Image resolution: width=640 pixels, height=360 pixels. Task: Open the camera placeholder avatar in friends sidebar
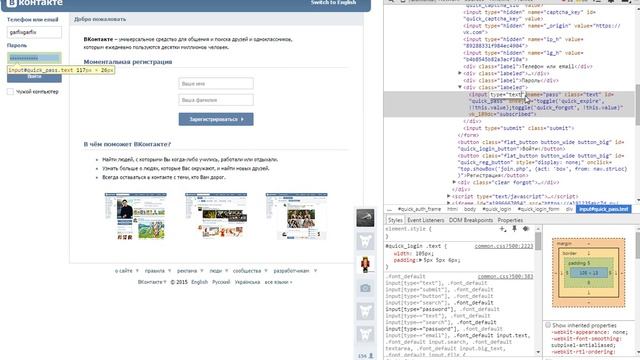(x=365, y=288)
